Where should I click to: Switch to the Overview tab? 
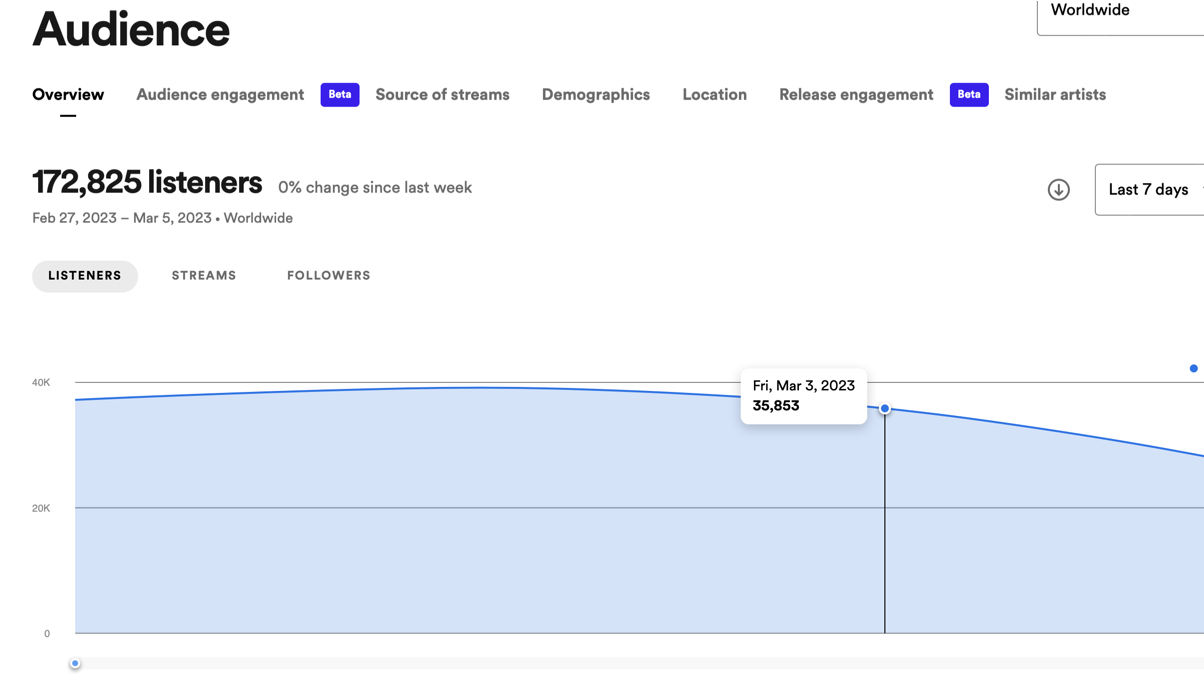(x=68, y=95)
